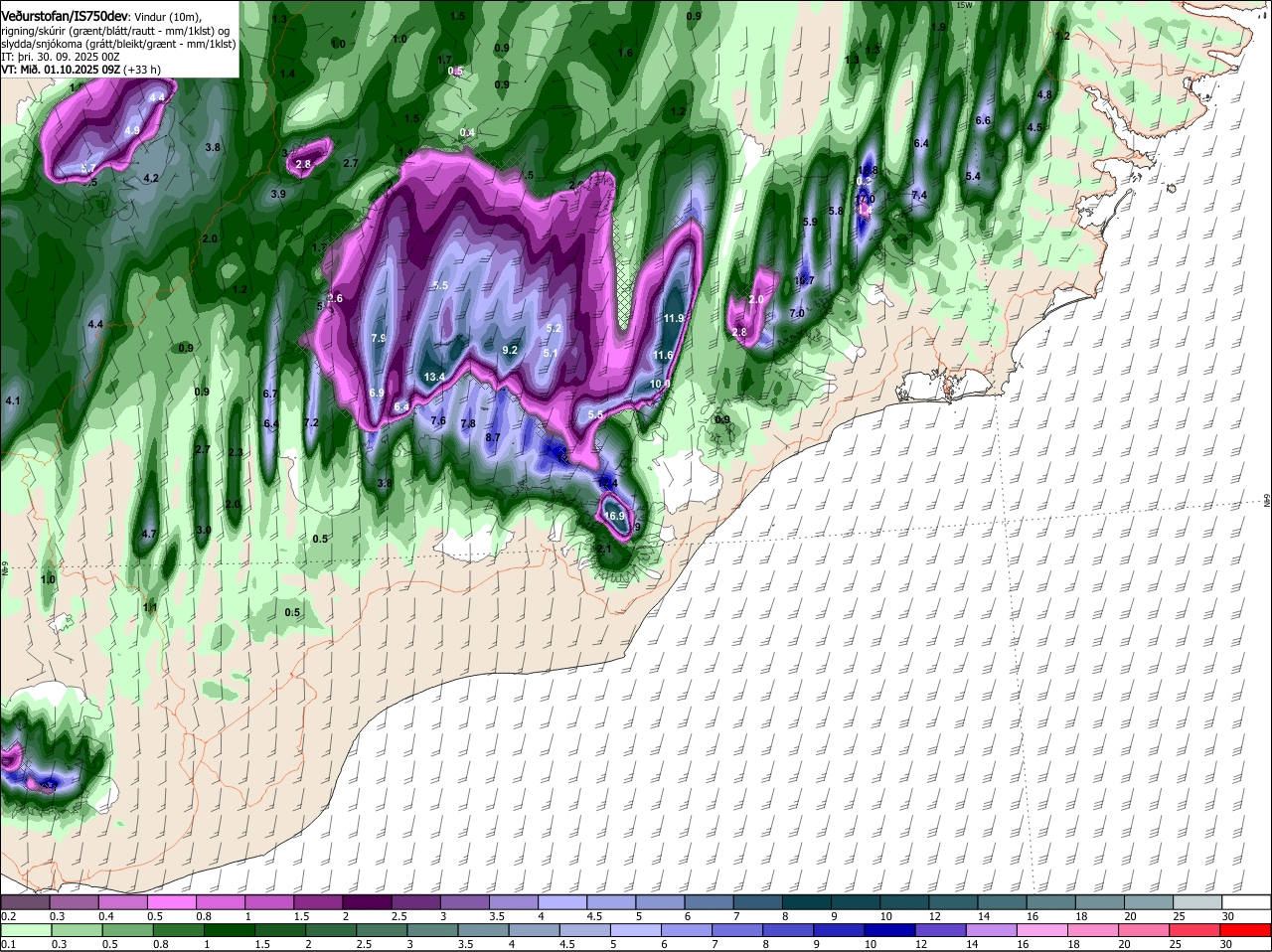Click the 5.2 snowfall value
The width and height of the screenshot is (1272, 952).
coord(555,328)
